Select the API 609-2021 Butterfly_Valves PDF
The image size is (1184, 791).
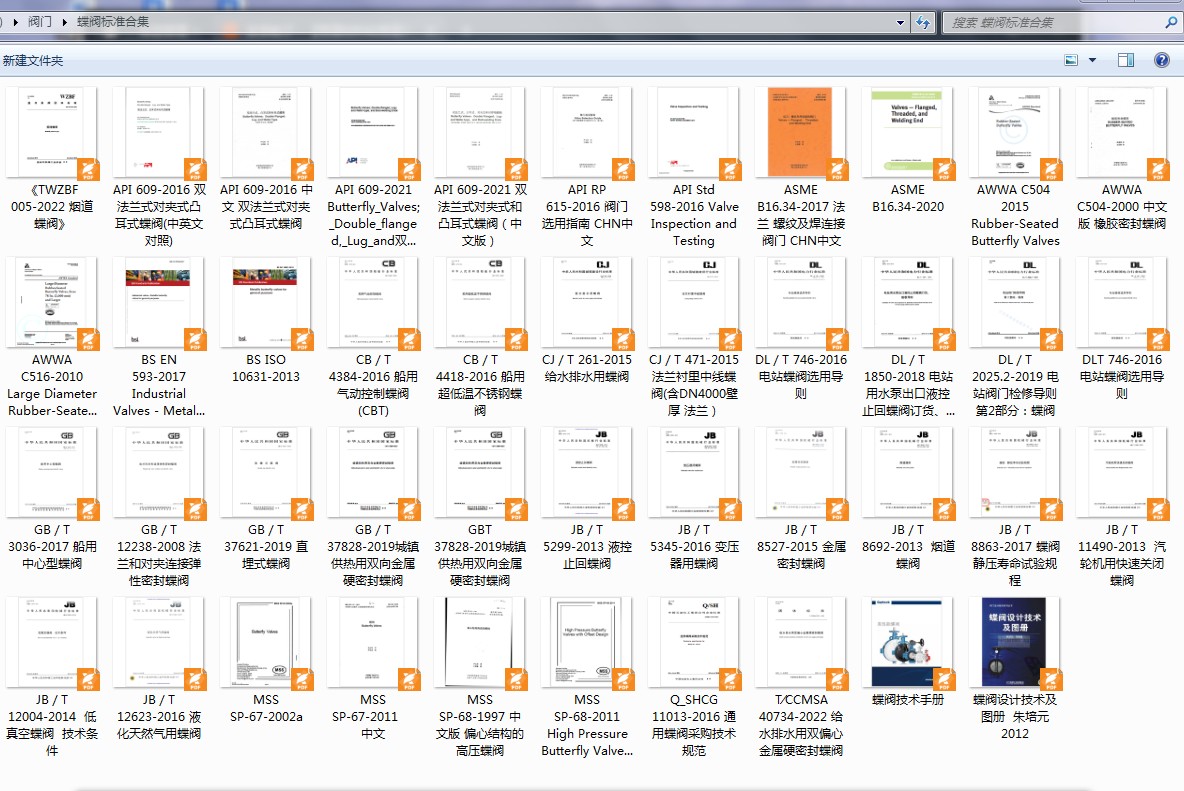373,168
